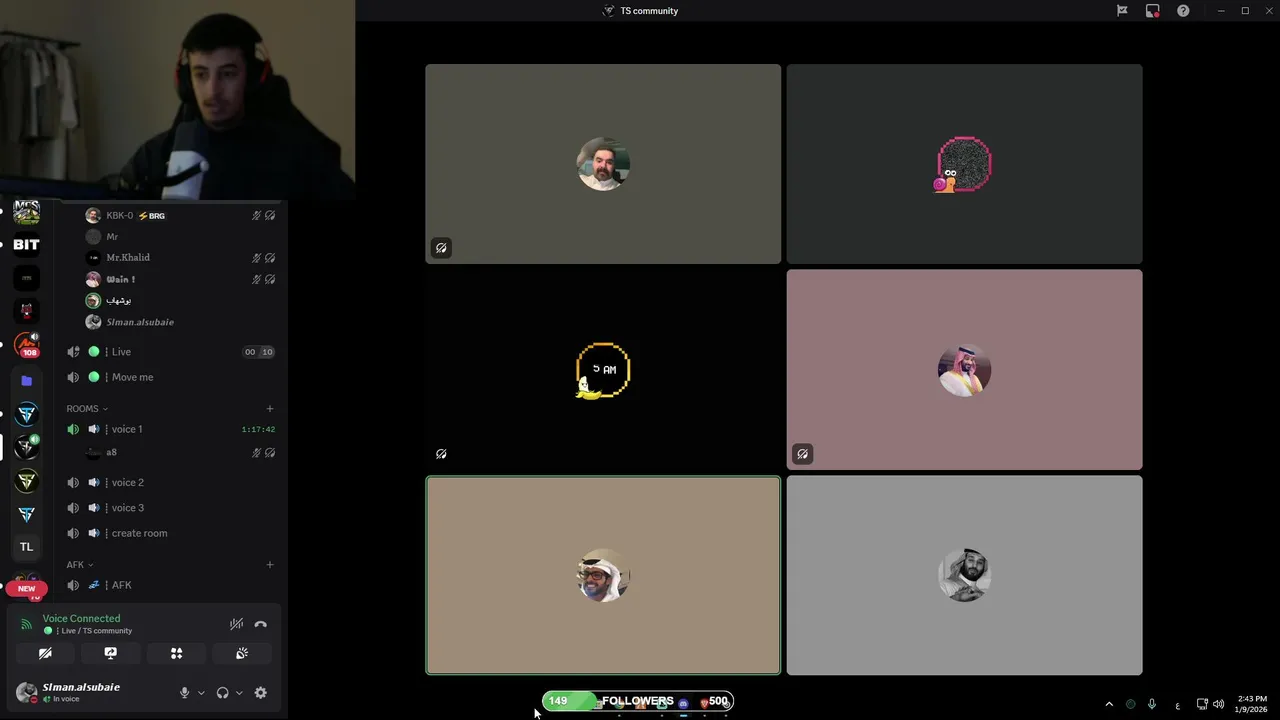Click the Voice Connected status text
Image resolution: width=1280 pixels, height=720 pixels.
(81, 618)
